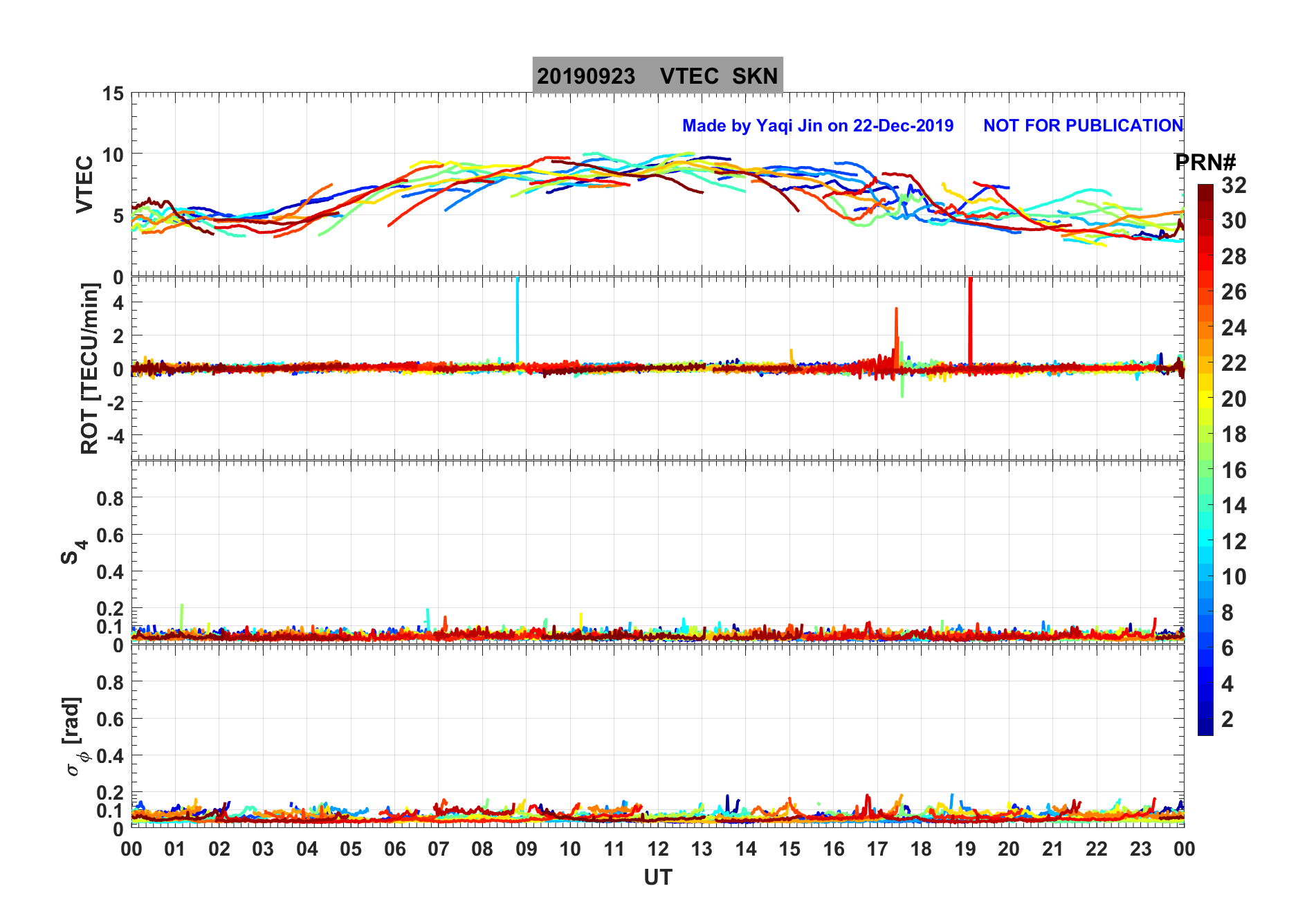Click the VTEC y-axis label
The height and width of the screenshot is (920, 1316).
84,185
